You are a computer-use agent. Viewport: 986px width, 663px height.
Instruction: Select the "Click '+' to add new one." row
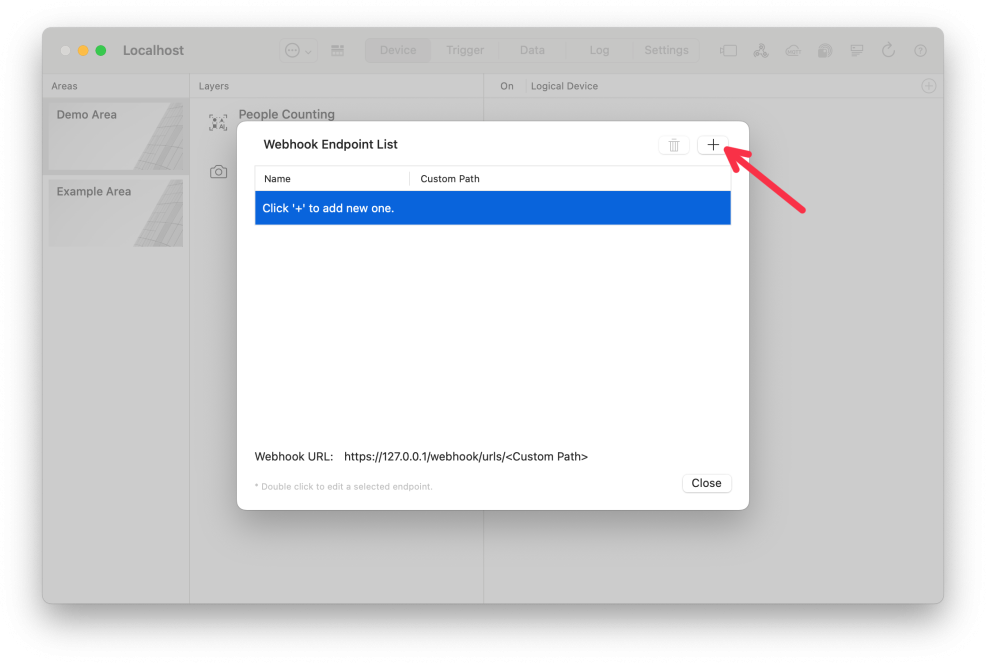pos(492,208)
